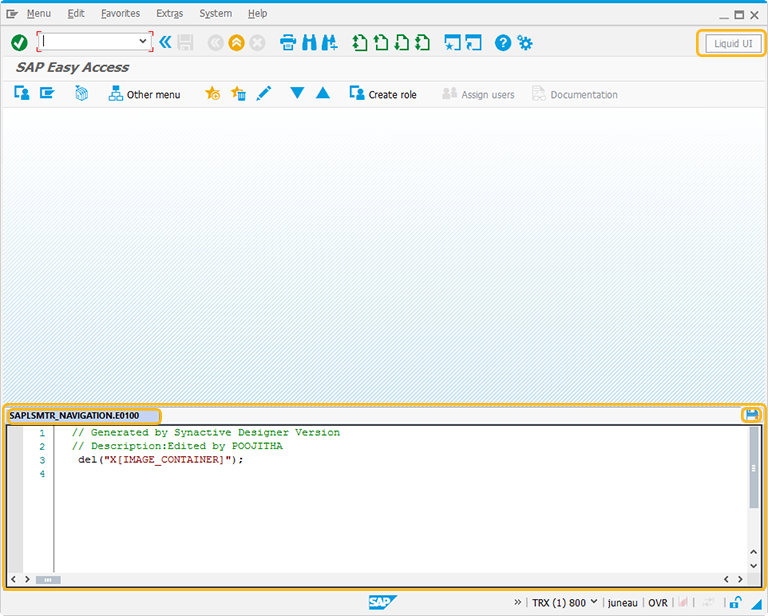Open Help question mark icon

503,43
